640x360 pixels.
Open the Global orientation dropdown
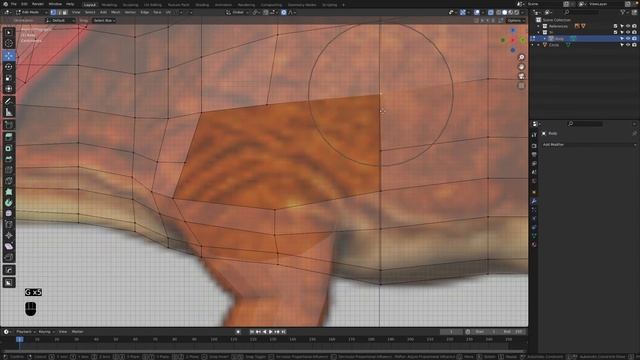238,12
